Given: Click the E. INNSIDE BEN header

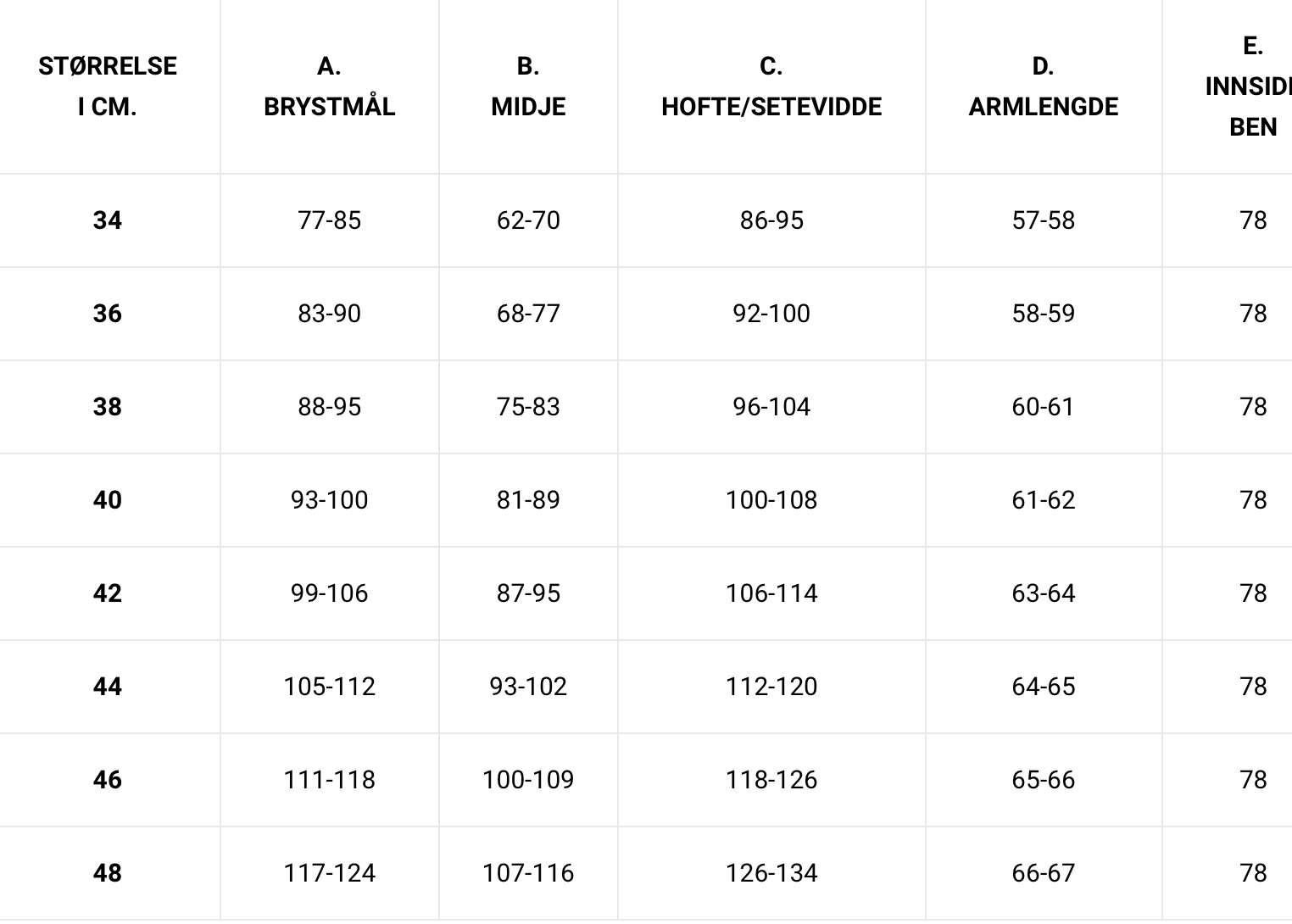Looking at the screenshot, I should 1249,86.
